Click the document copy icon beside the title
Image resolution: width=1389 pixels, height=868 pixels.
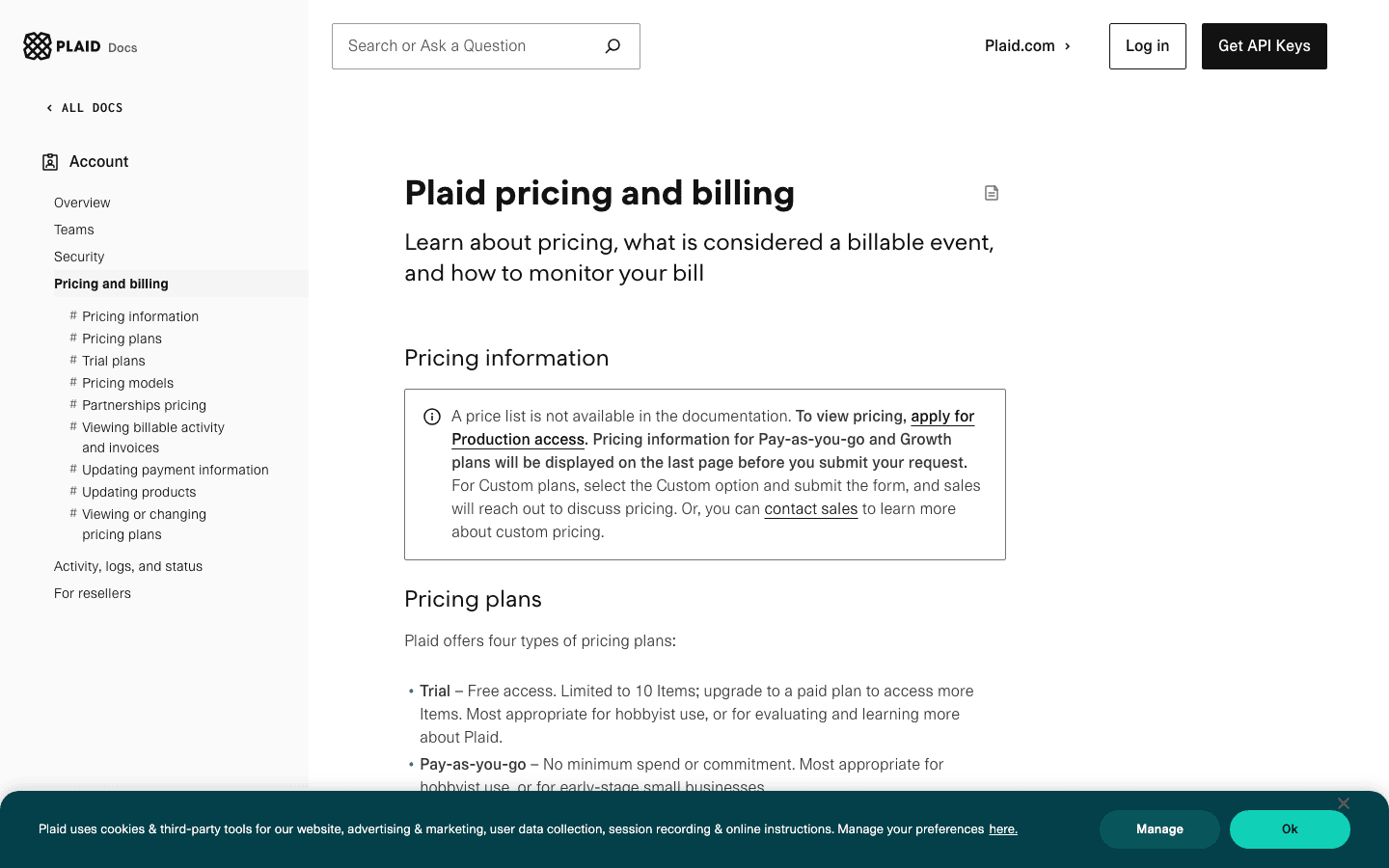point(992,193)
